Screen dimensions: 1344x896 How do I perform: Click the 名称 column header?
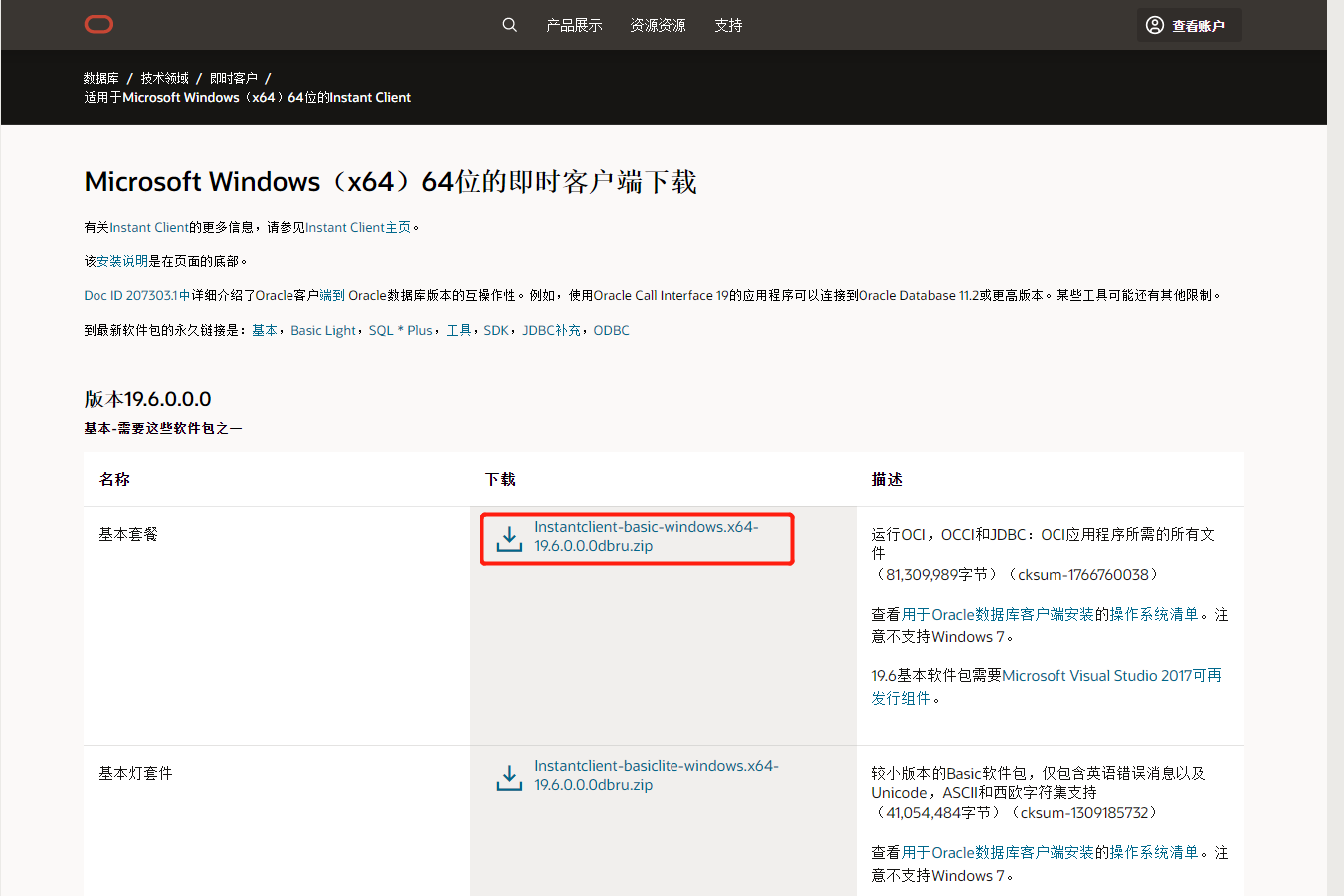pyautogui.click(x=114, y=479)
